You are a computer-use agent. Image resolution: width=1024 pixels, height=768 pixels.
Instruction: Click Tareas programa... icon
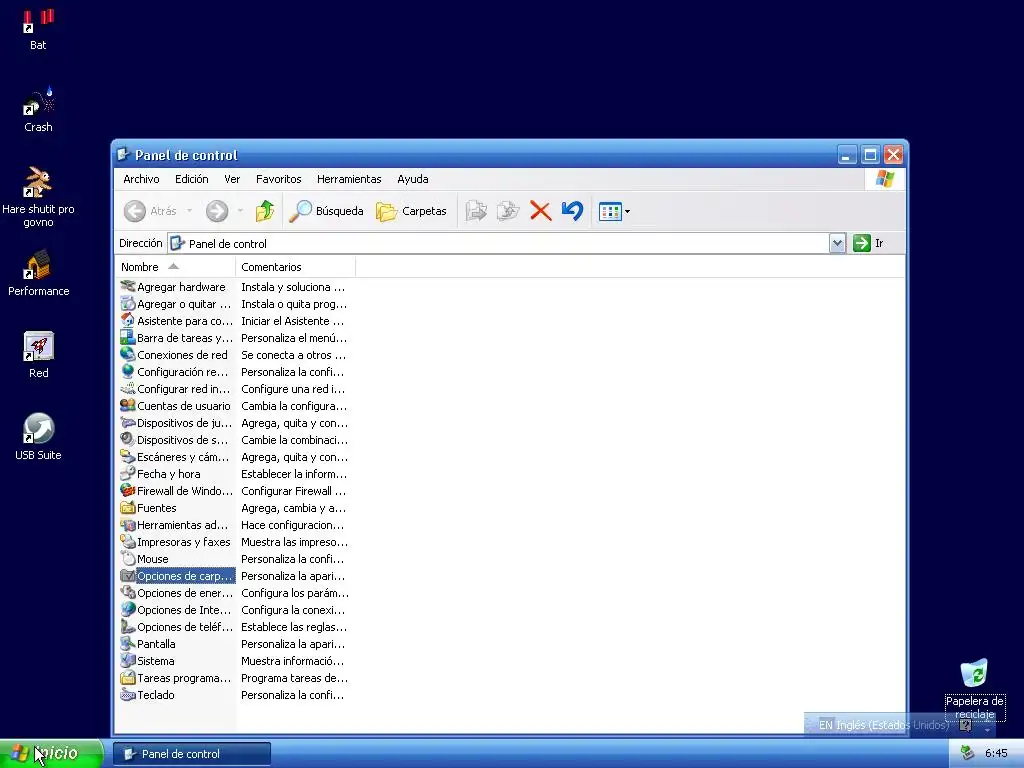pyautogui.click(x=128, y=677)
